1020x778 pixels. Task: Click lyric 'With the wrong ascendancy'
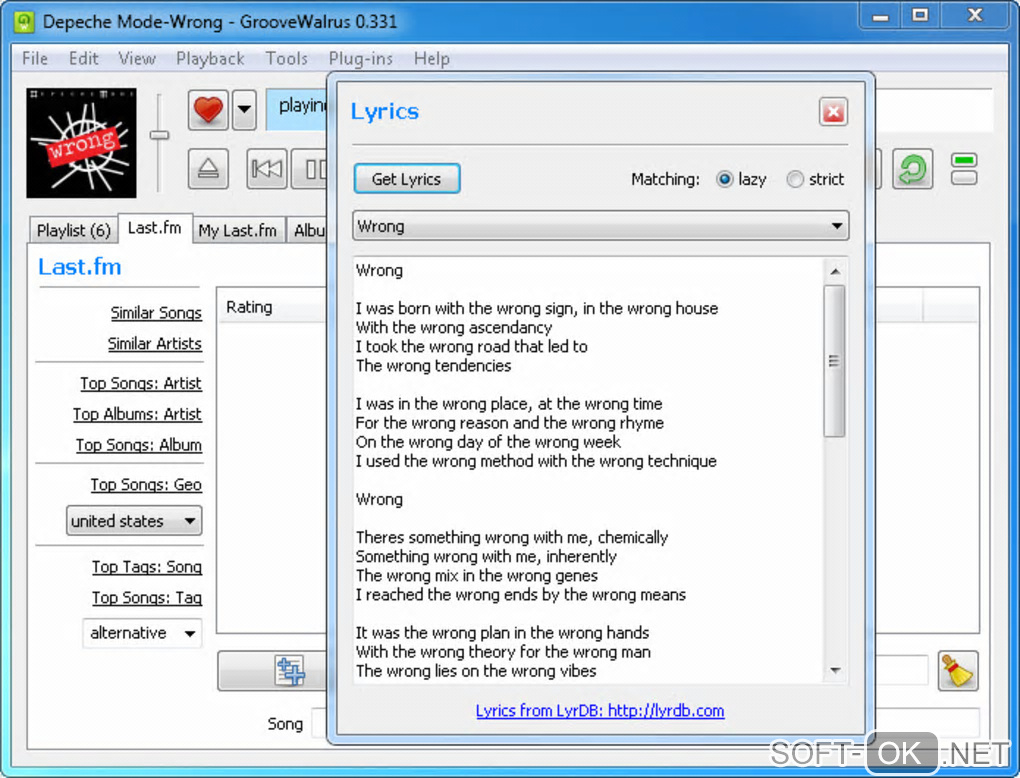[454, 327]
